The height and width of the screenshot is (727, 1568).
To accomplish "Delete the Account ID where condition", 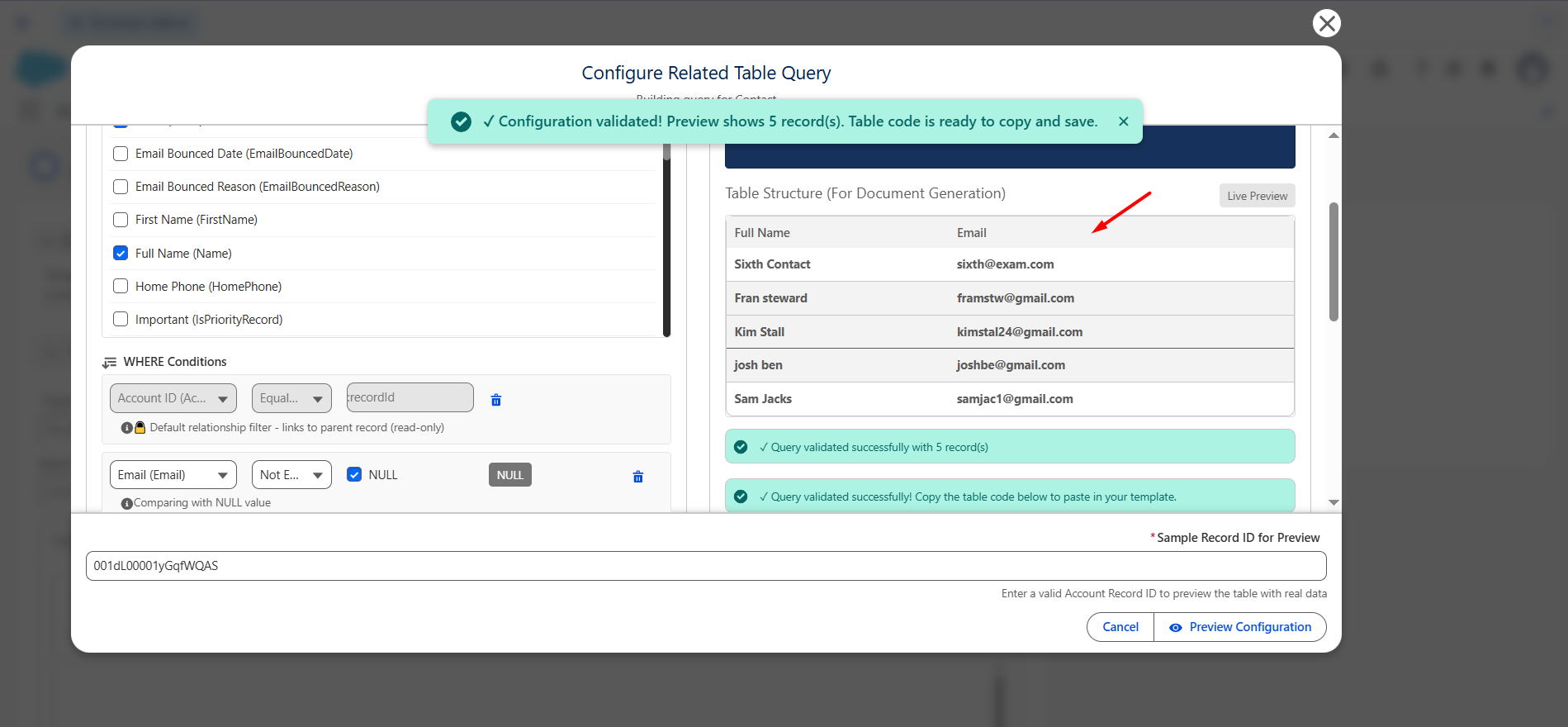I will (496, 400).
